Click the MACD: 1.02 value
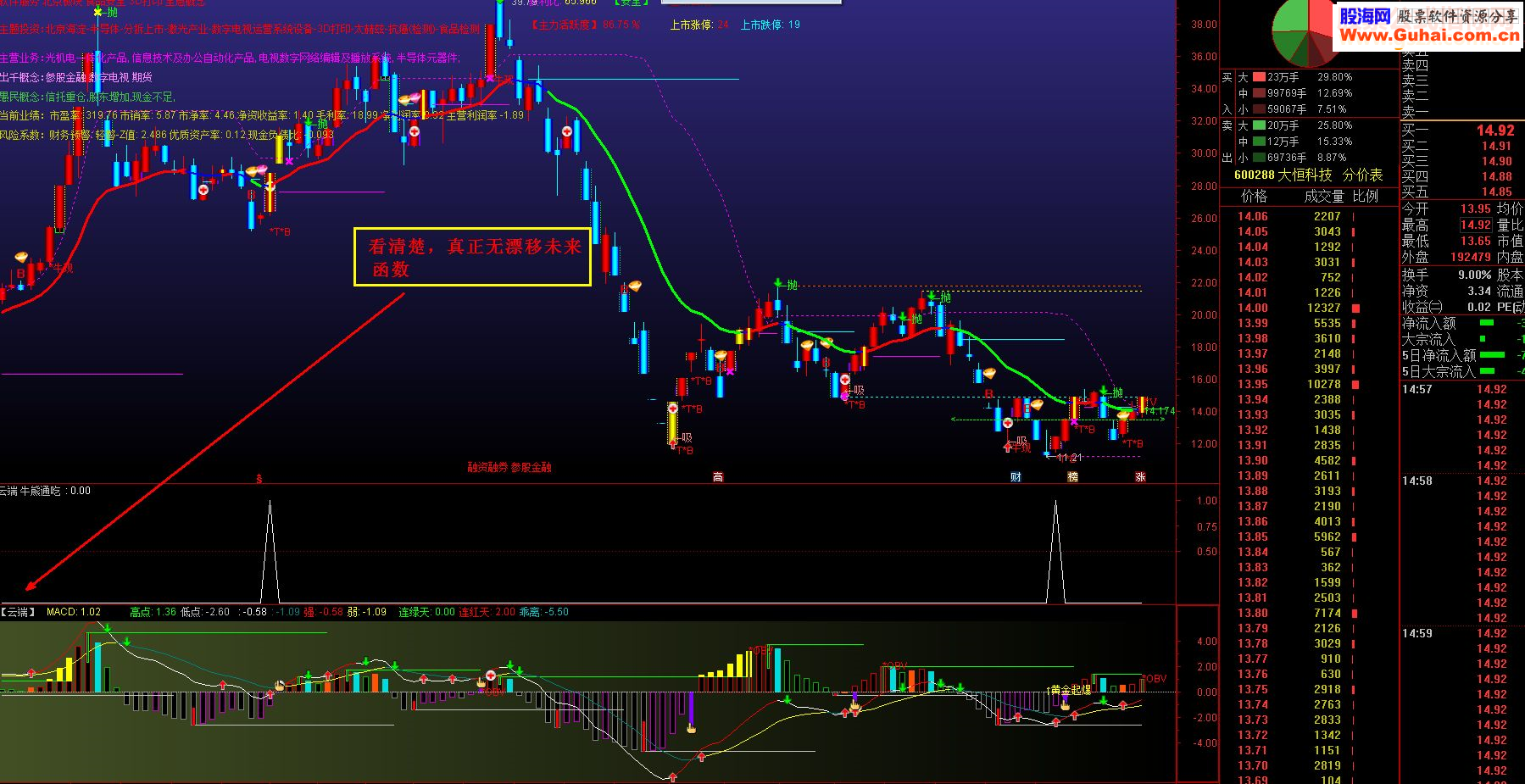This screenshot has height=784, width=1525. pos(74,612)
